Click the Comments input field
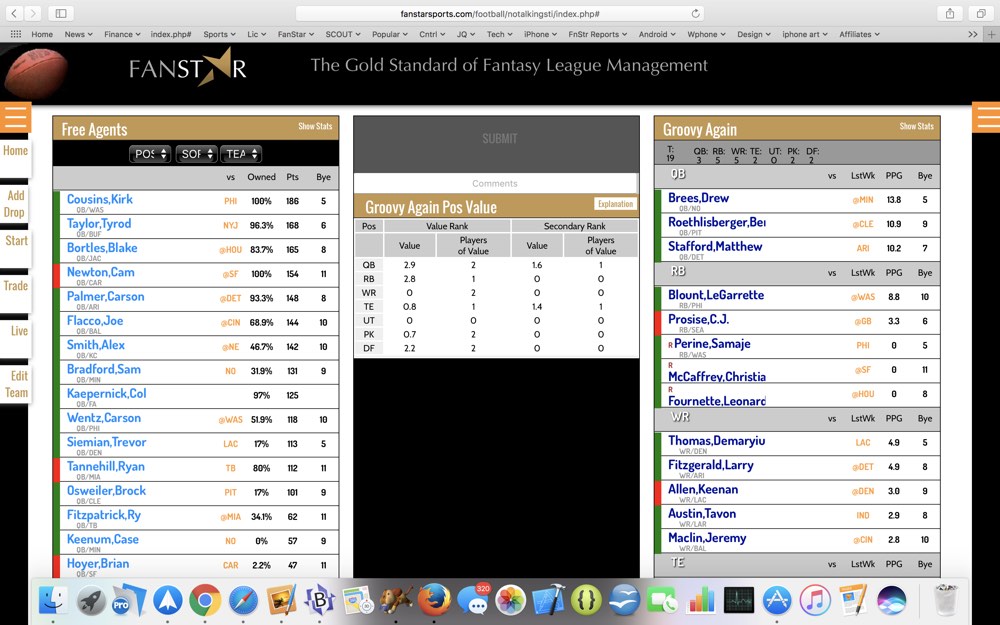The width and height of the screenshot is (1000, 625). tap(495, 183)
